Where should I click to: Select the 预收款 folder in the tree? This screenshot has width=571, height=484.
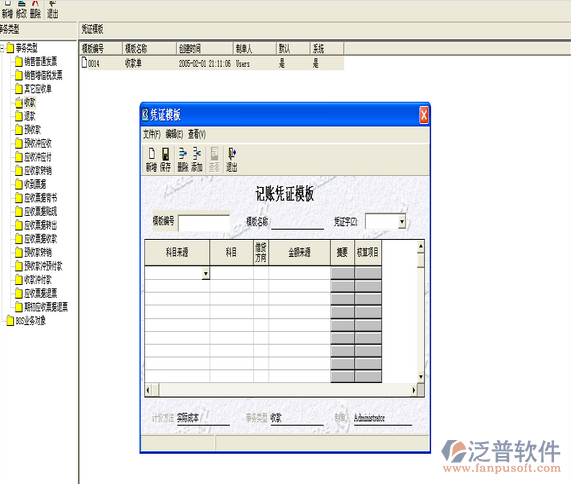tap(28, 130)
